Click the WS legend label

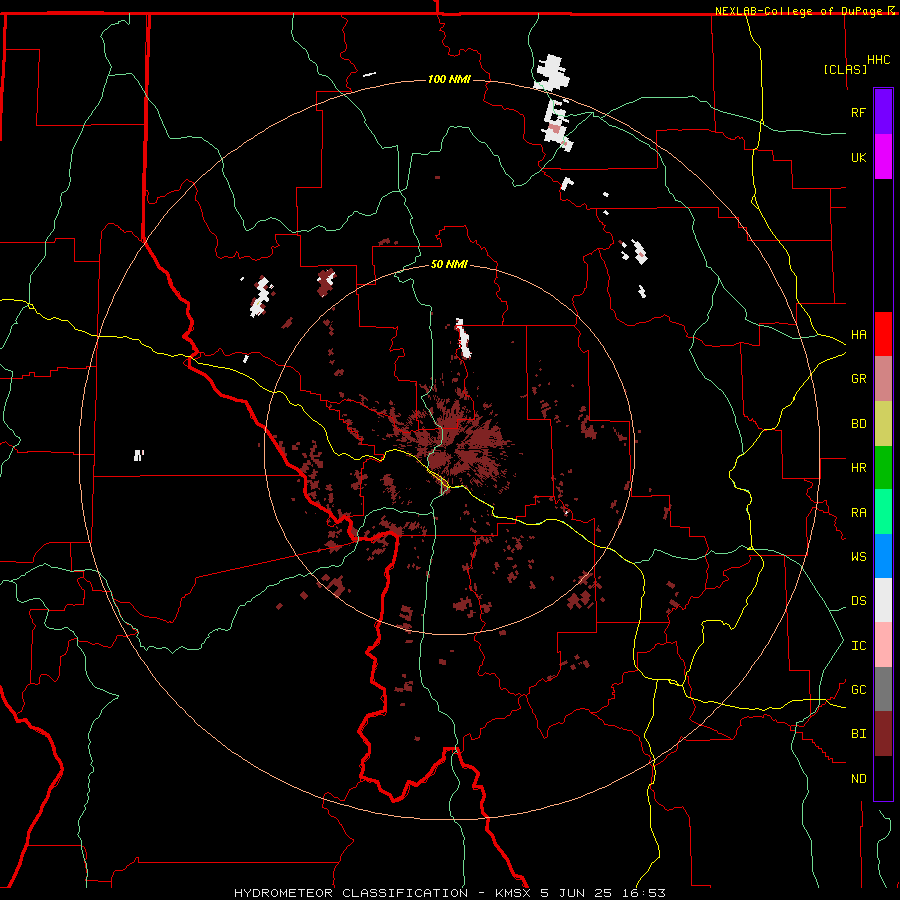click(858, 557)
